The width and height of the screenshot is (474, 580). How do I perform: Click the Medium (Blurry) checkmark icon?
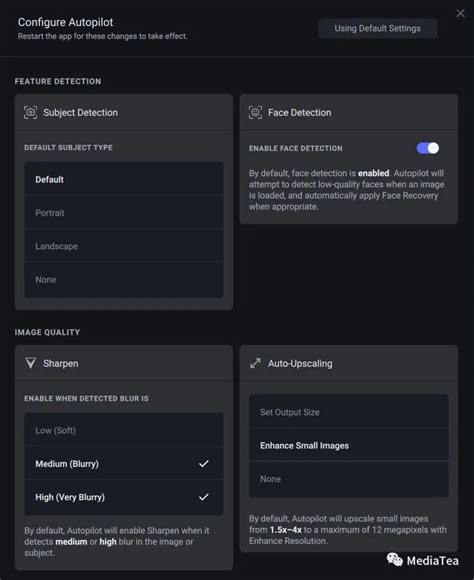pyautogui.click(x=204, y=463)
